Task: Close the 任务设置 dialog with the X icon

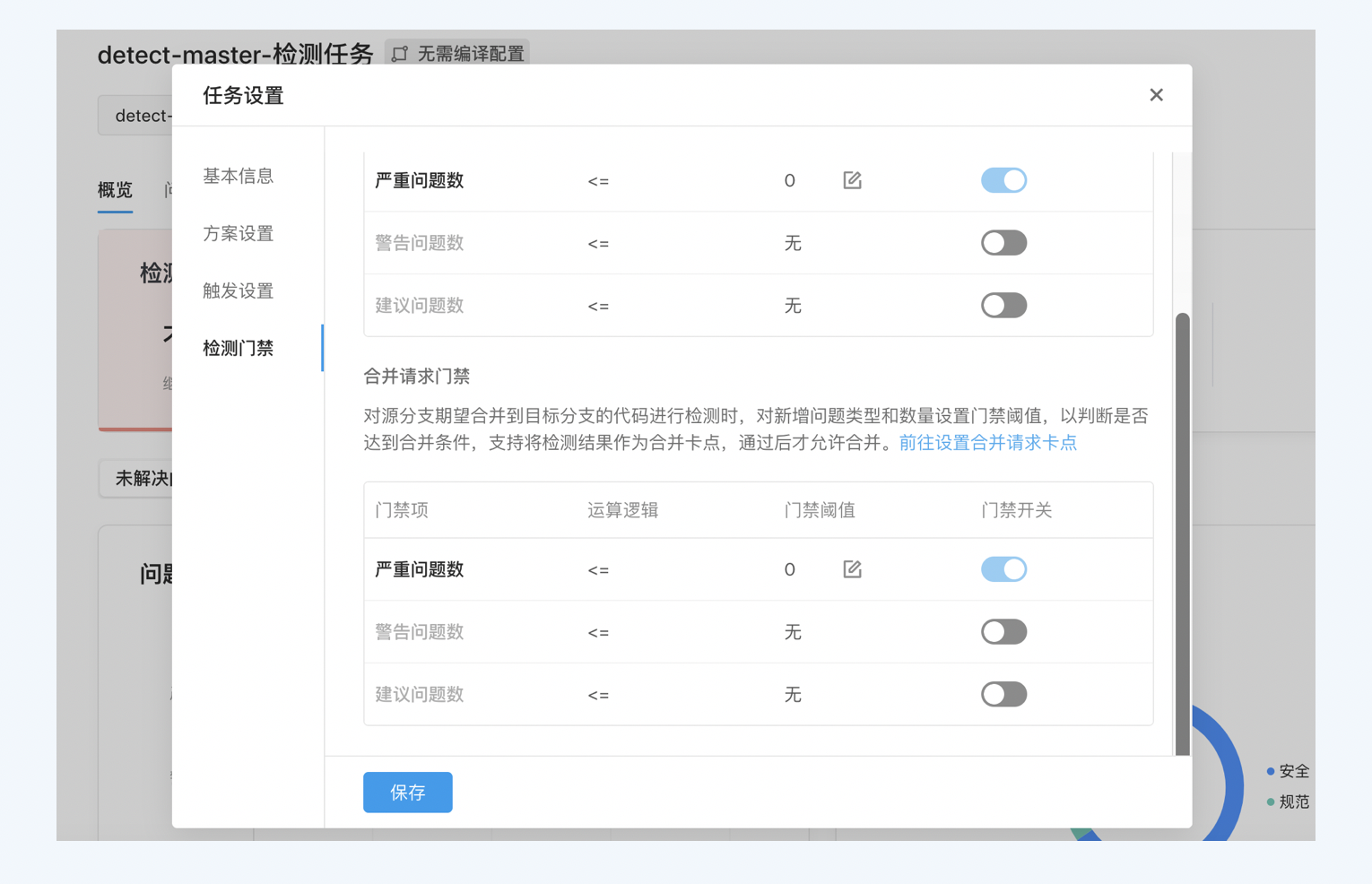Action: coord(1156,95)
